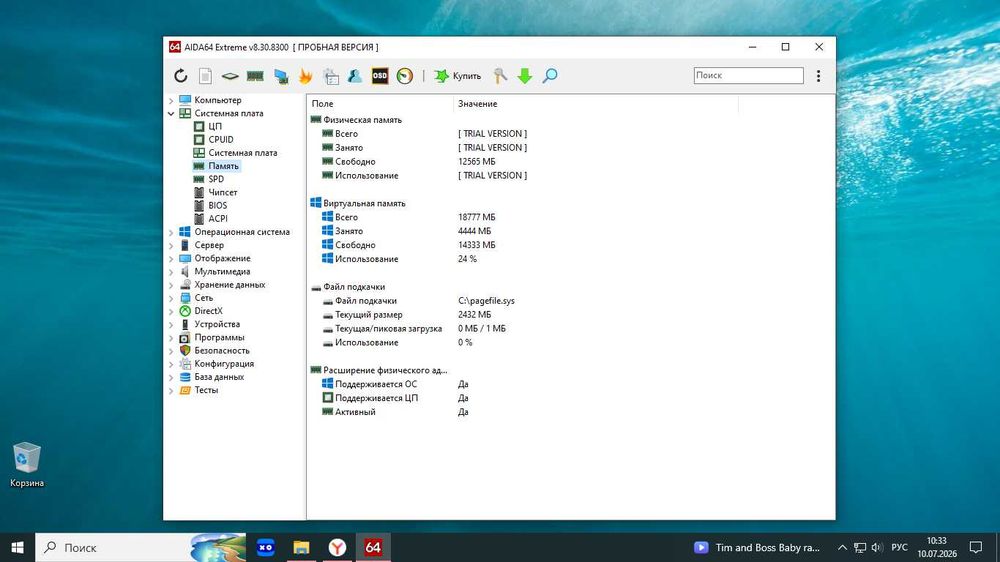
Task: Expand the Компьютер tree node
Action: 171,100
